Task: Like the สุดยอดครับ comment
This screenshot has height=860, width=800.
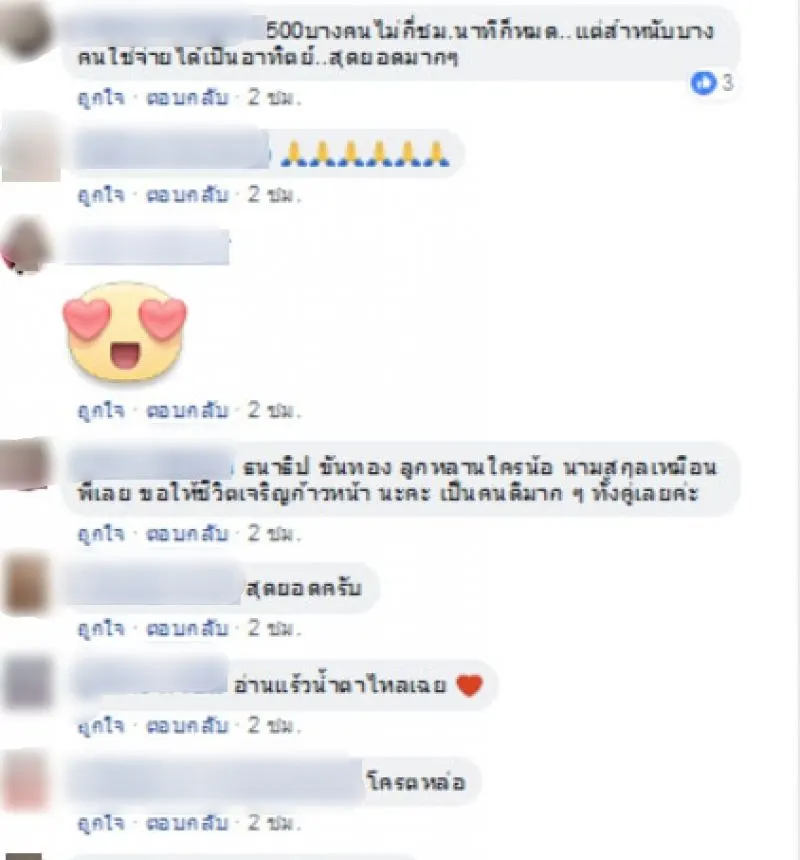Action: click(x=101, y=629)
